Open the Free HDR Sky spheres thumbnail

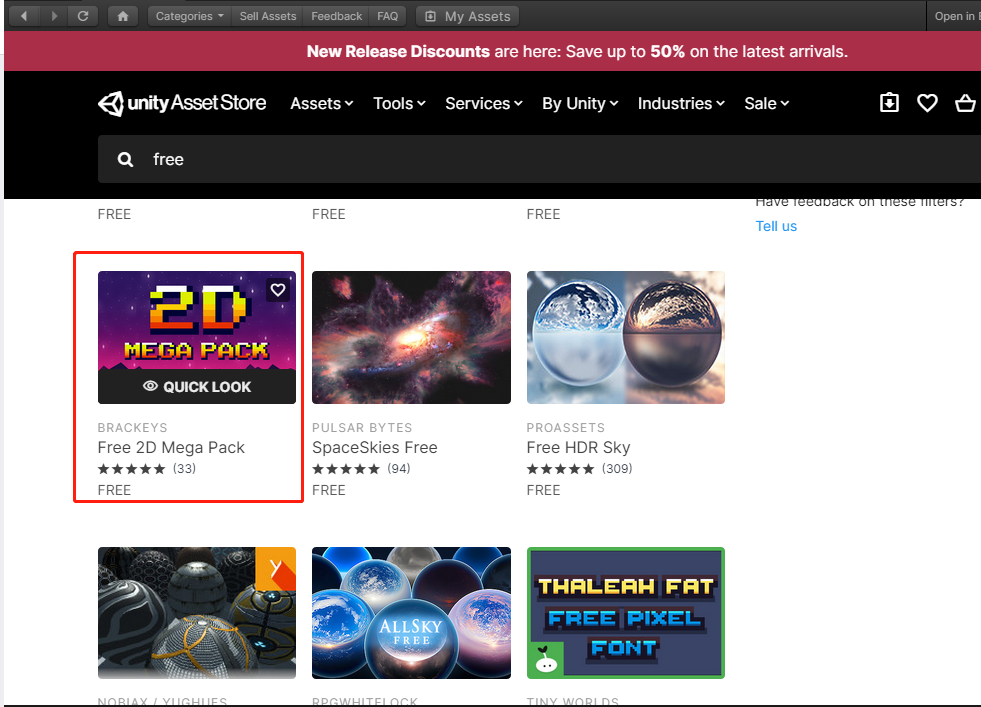[626, 337]
